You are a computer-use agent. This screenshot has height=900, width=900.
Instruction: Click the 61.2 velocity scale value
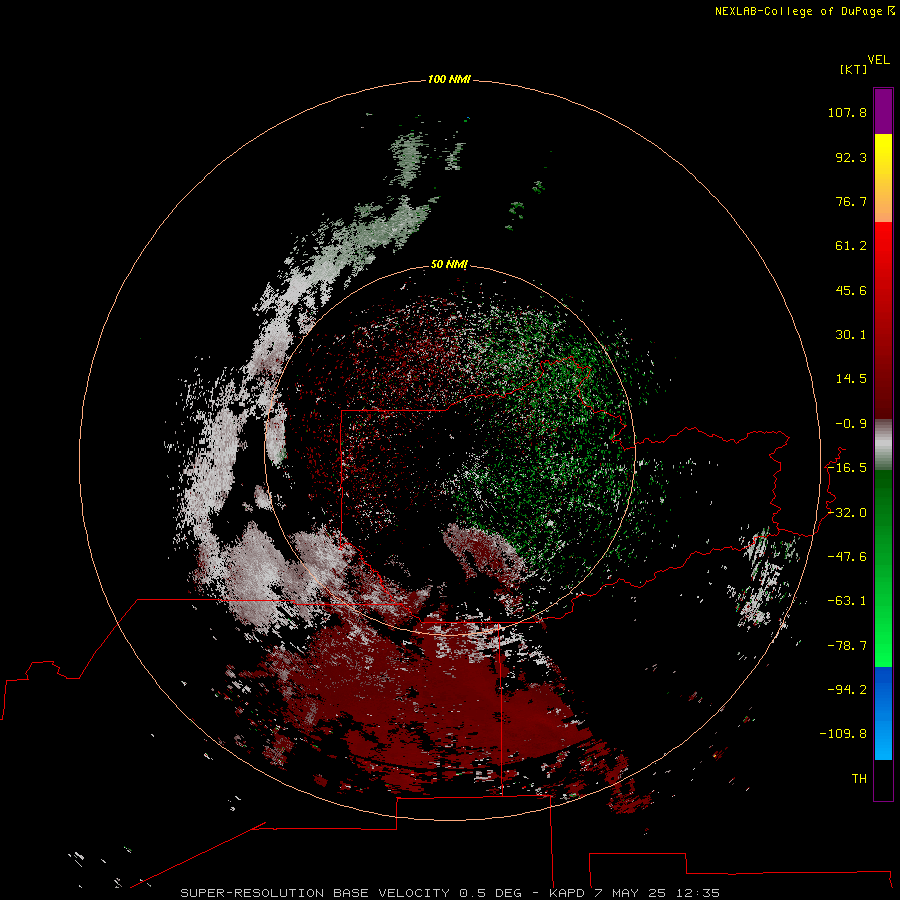point(851,246)
